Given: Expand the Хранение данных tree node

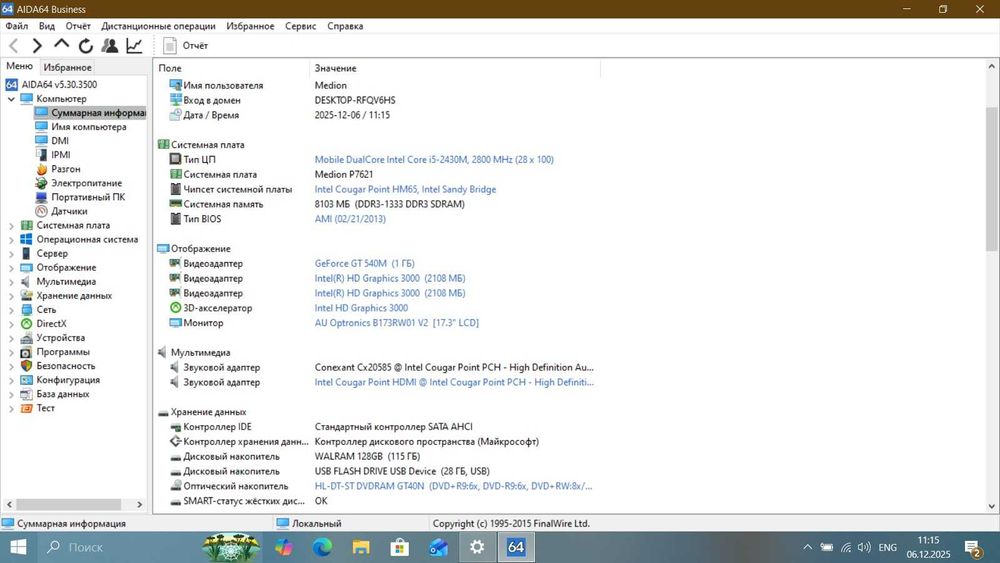Looking at the screenshot, I should [x=11, y=295].
